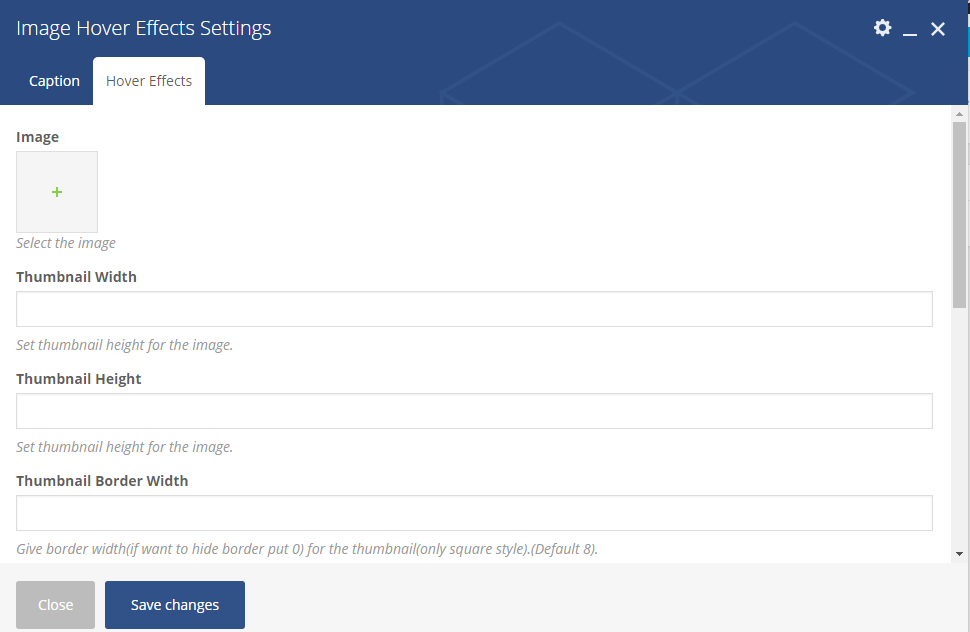Screen dimensions: 970x632
Task: Click the Thumbnail Height label text
Action: coord(79,379)
